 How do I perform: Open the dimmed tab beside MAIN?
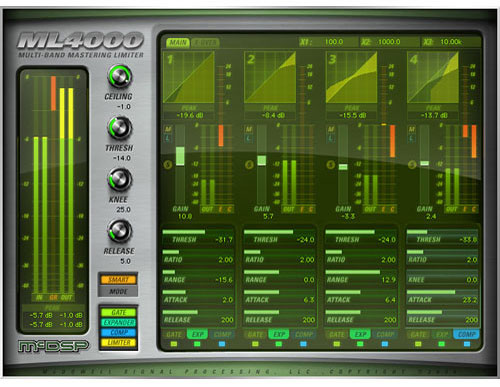205,42
